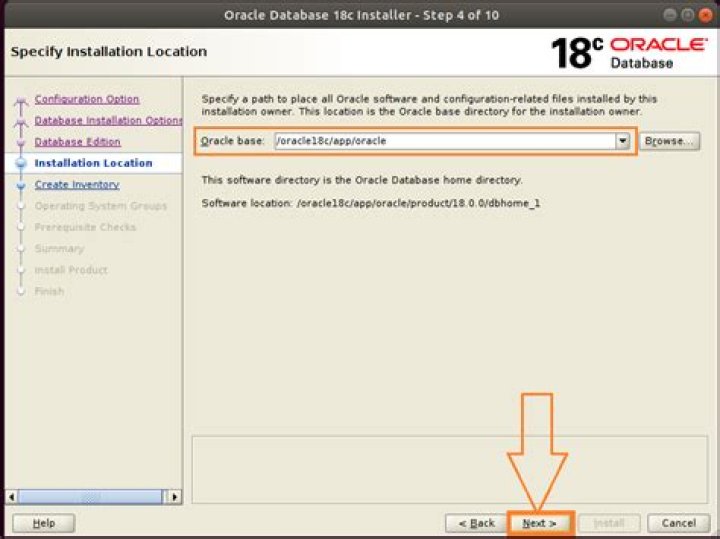Click the Configuration Option step marker icon
The height and width of the screenshot is (539, 720).
21,101
